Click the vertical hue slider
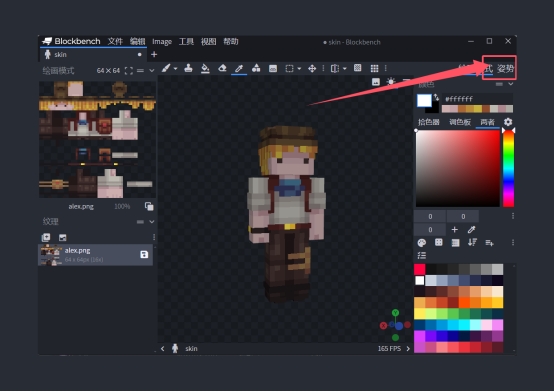This screenshot has width=554, height=392. [x=508, y=169]
